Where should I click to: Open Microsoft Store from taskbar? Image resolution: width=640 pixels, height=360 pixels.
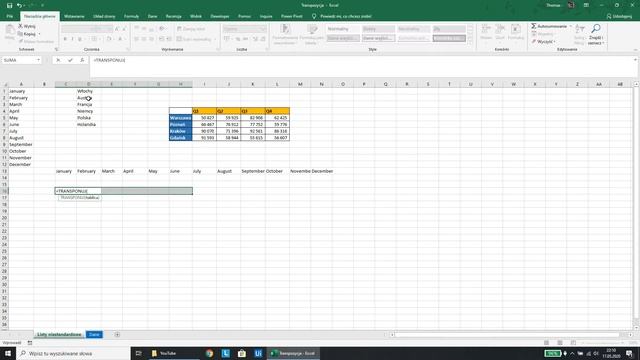tap(242, 353)
